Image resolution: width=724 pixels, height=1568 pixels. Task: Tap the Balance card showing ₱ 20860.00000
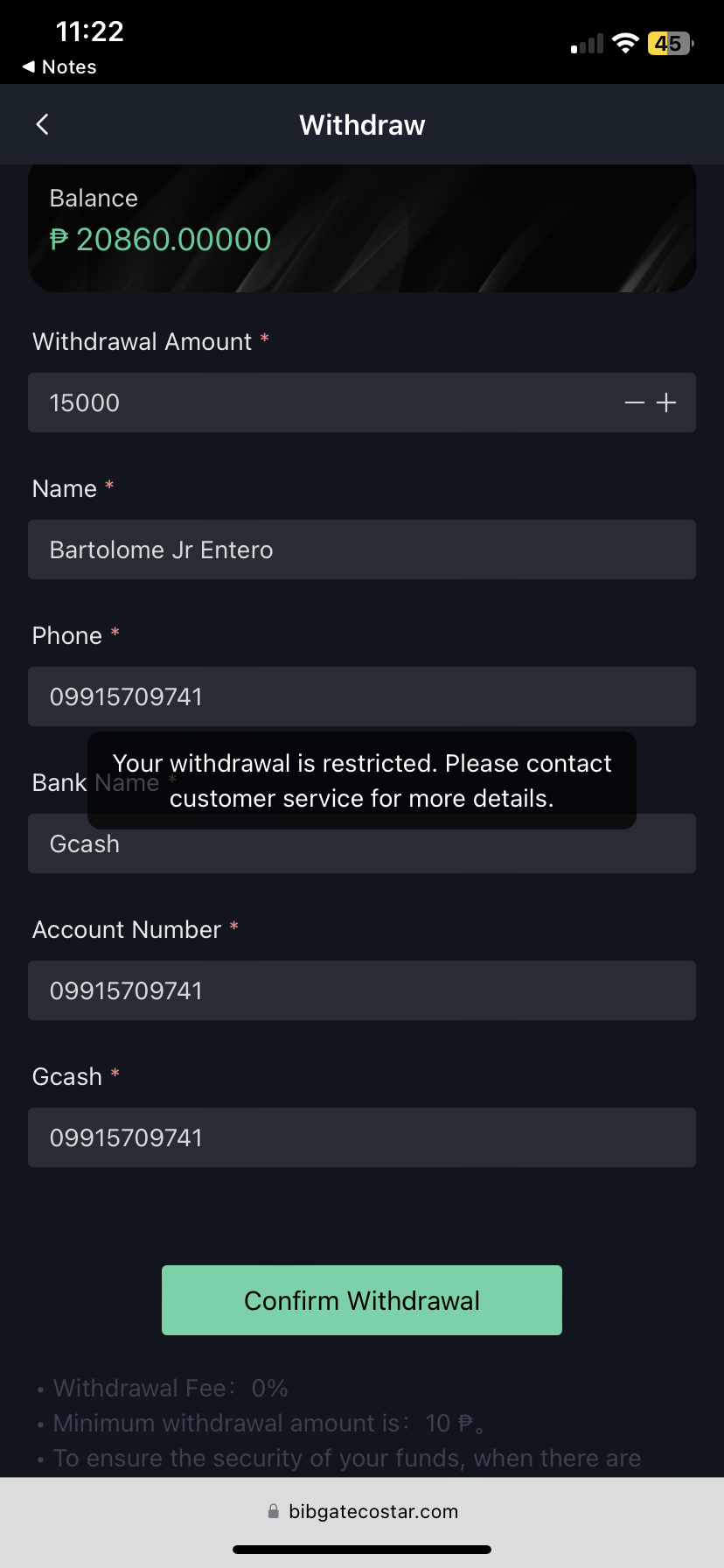(362, 227)
